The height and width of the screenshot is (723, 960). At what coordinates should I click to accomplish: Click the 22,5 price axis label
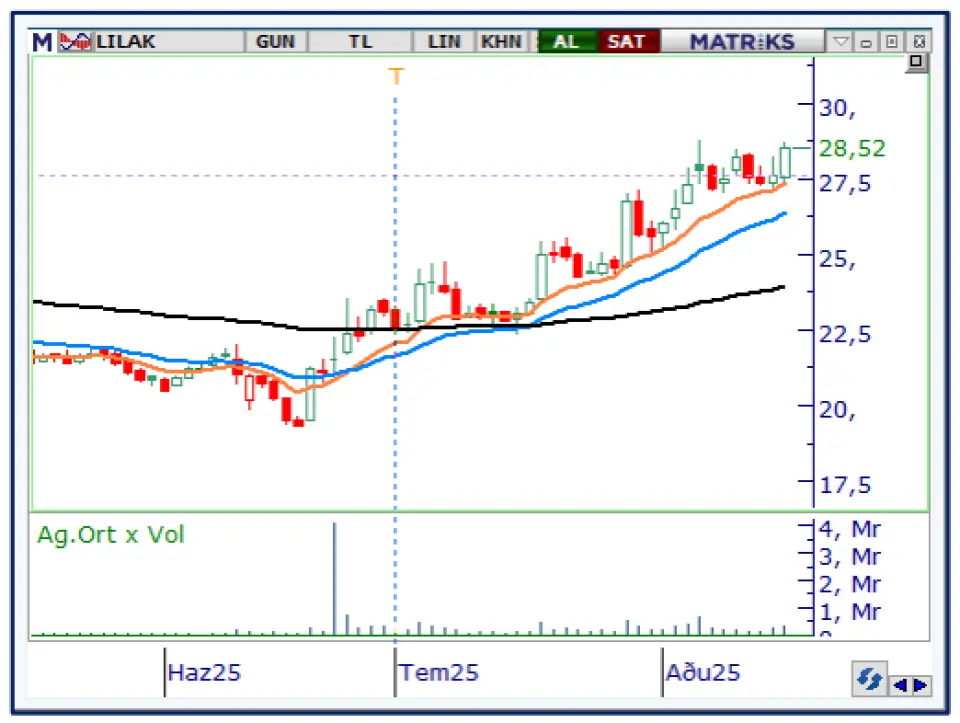tap(845, 334)
